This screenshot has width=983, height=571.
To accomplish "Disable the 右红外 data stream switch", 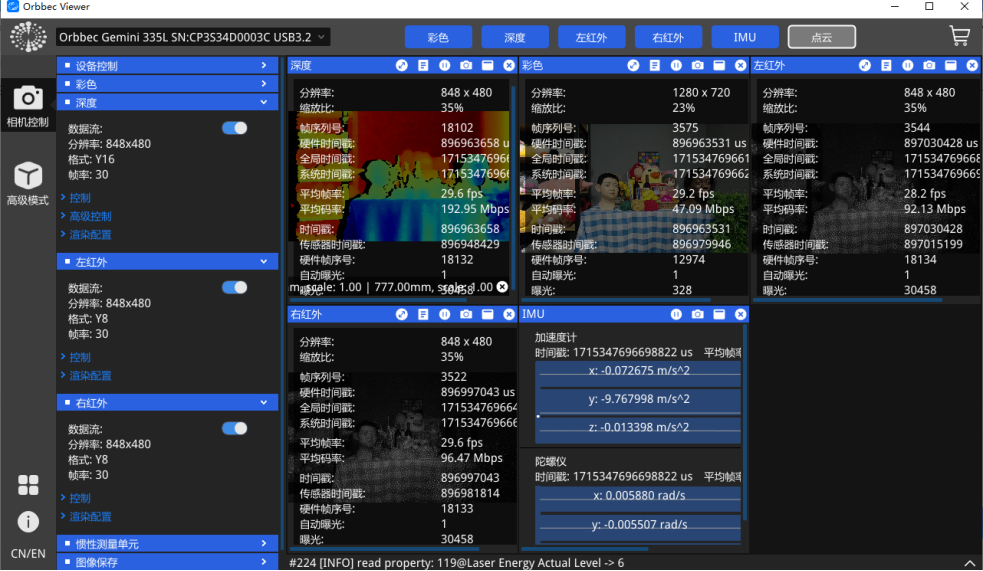I will pos(234,428).
